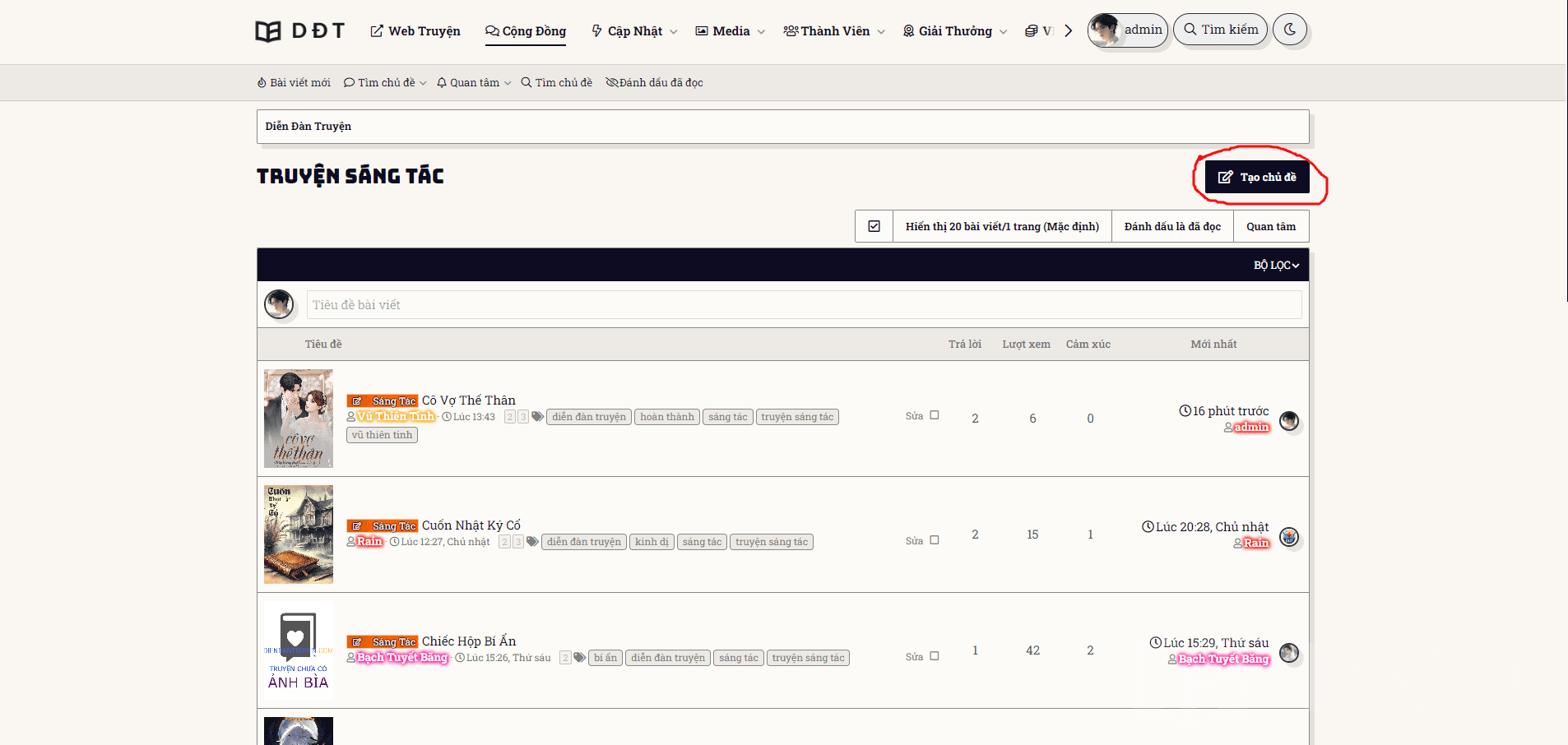Open Hiển thị 20 bài viết setting
This screenshot has height=745, width=1568.
1002,226
